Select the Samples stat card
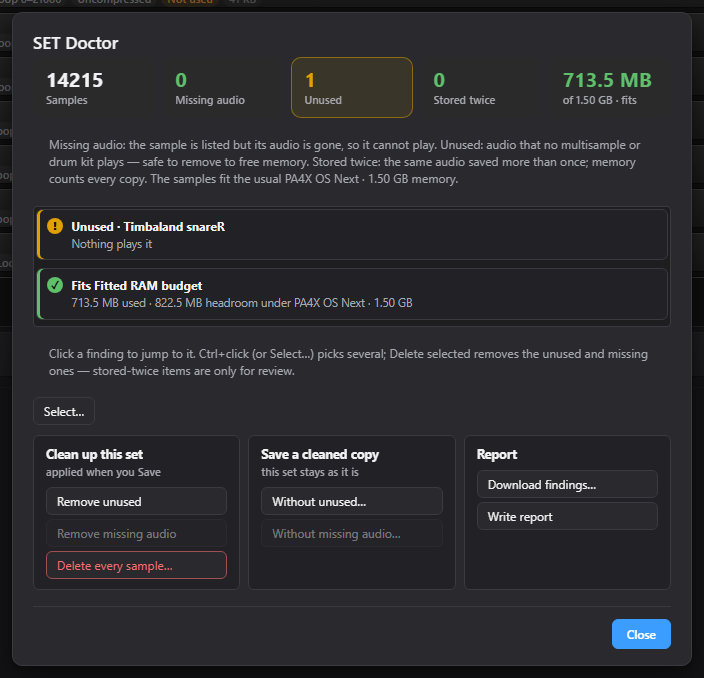 (93, 88)
